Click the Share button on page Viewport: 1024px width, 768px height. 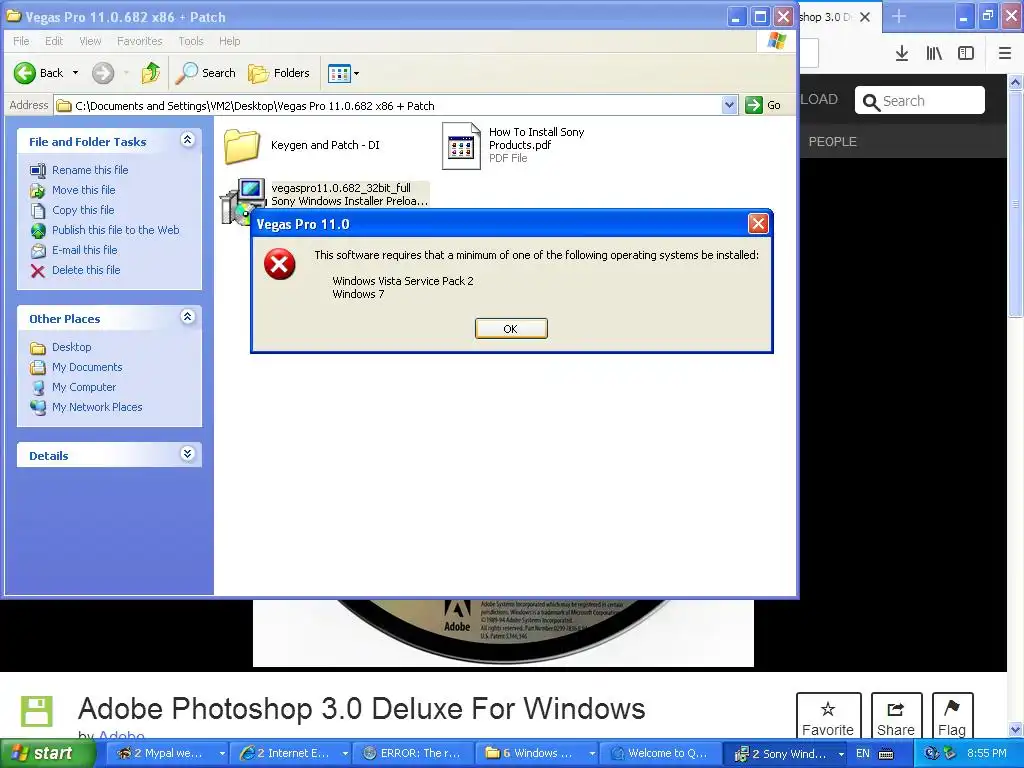[895, 716]
